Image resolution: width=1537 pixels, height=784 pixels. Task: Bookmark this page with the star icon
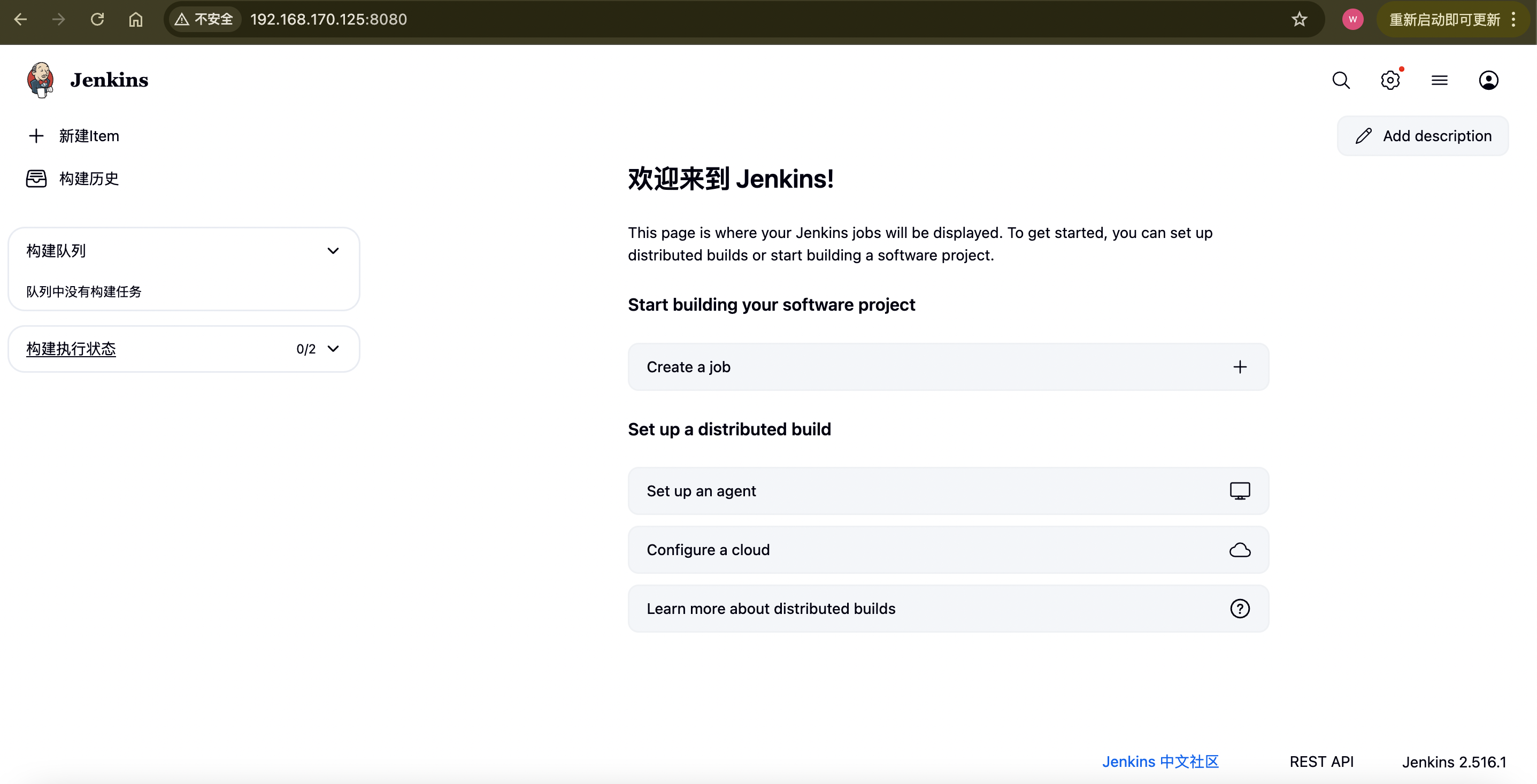coord(1300,20)
